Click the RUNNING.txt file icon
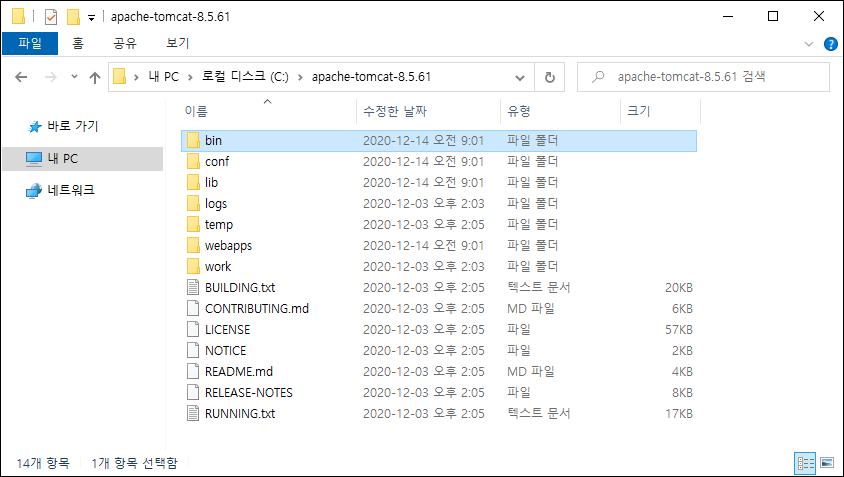Screen dimensions: 844x477 pyautogui.click(x=193, y=413)
